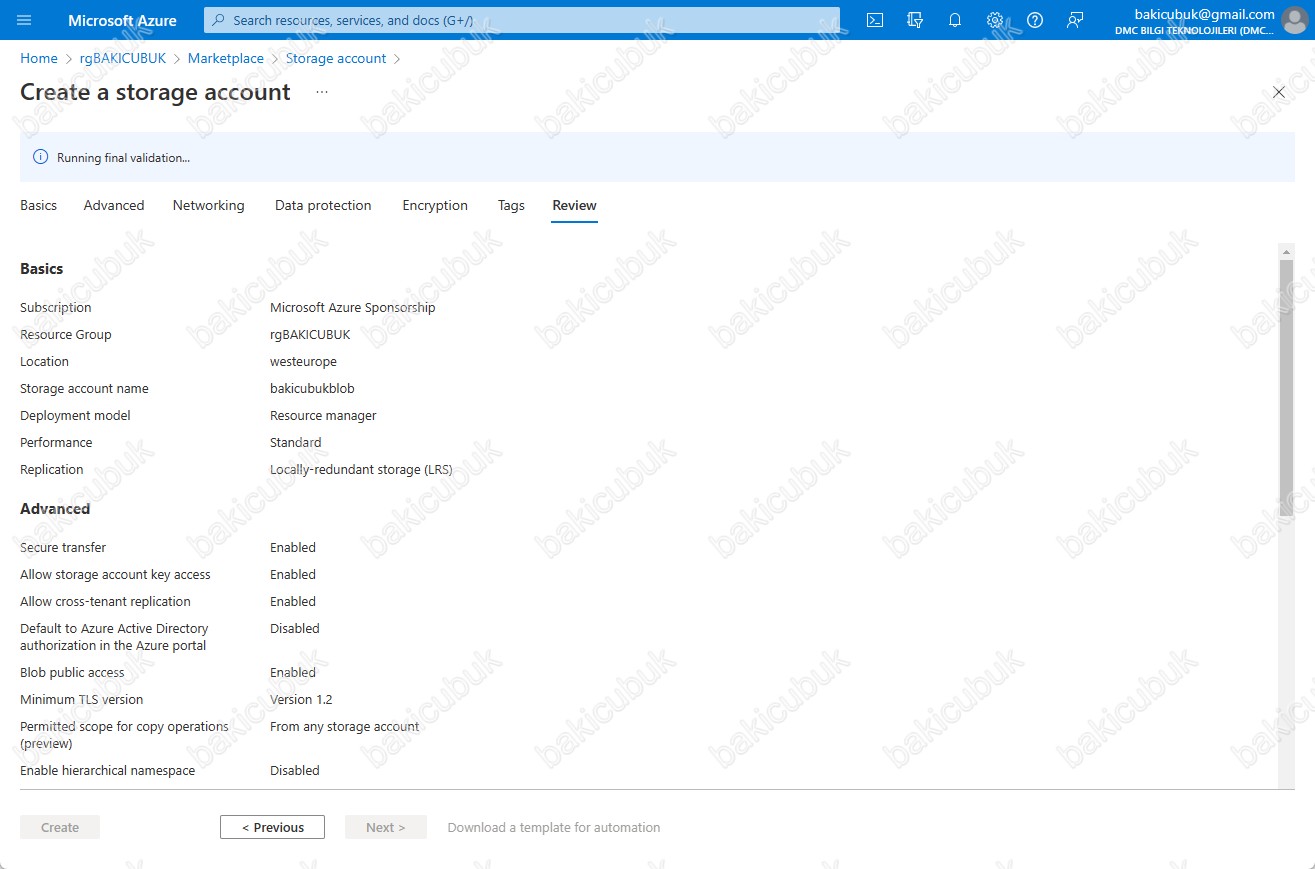This screenshot has width=1315, height=869.
Task: Open the Networking tab
Action: click(x=208, y=205)
